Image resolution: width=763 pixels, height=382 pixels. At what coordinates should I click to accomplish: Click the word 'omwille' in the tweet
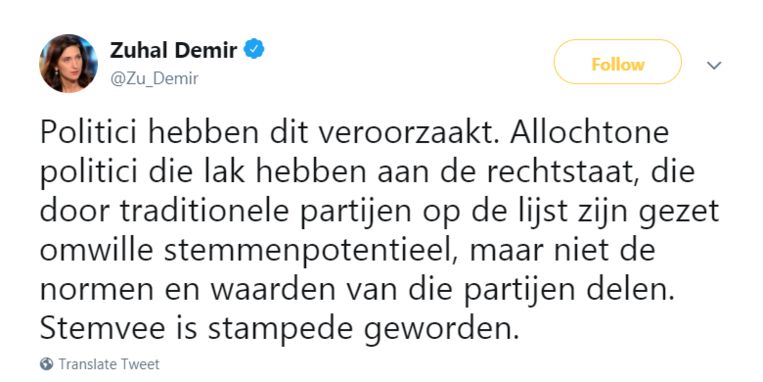tap(97, 250)
